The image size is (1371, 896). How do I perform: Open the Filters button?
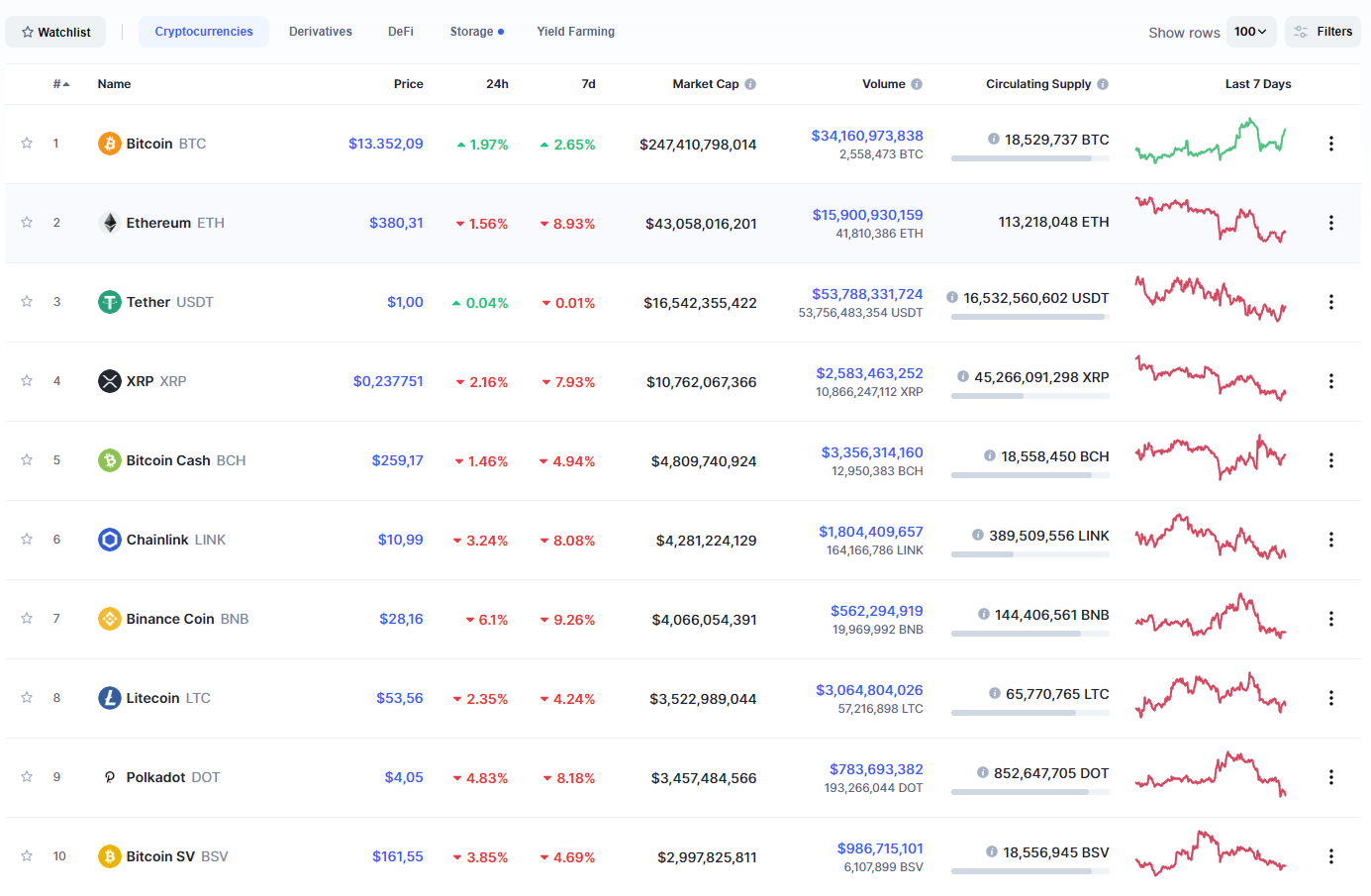(x=1322, y=32)
